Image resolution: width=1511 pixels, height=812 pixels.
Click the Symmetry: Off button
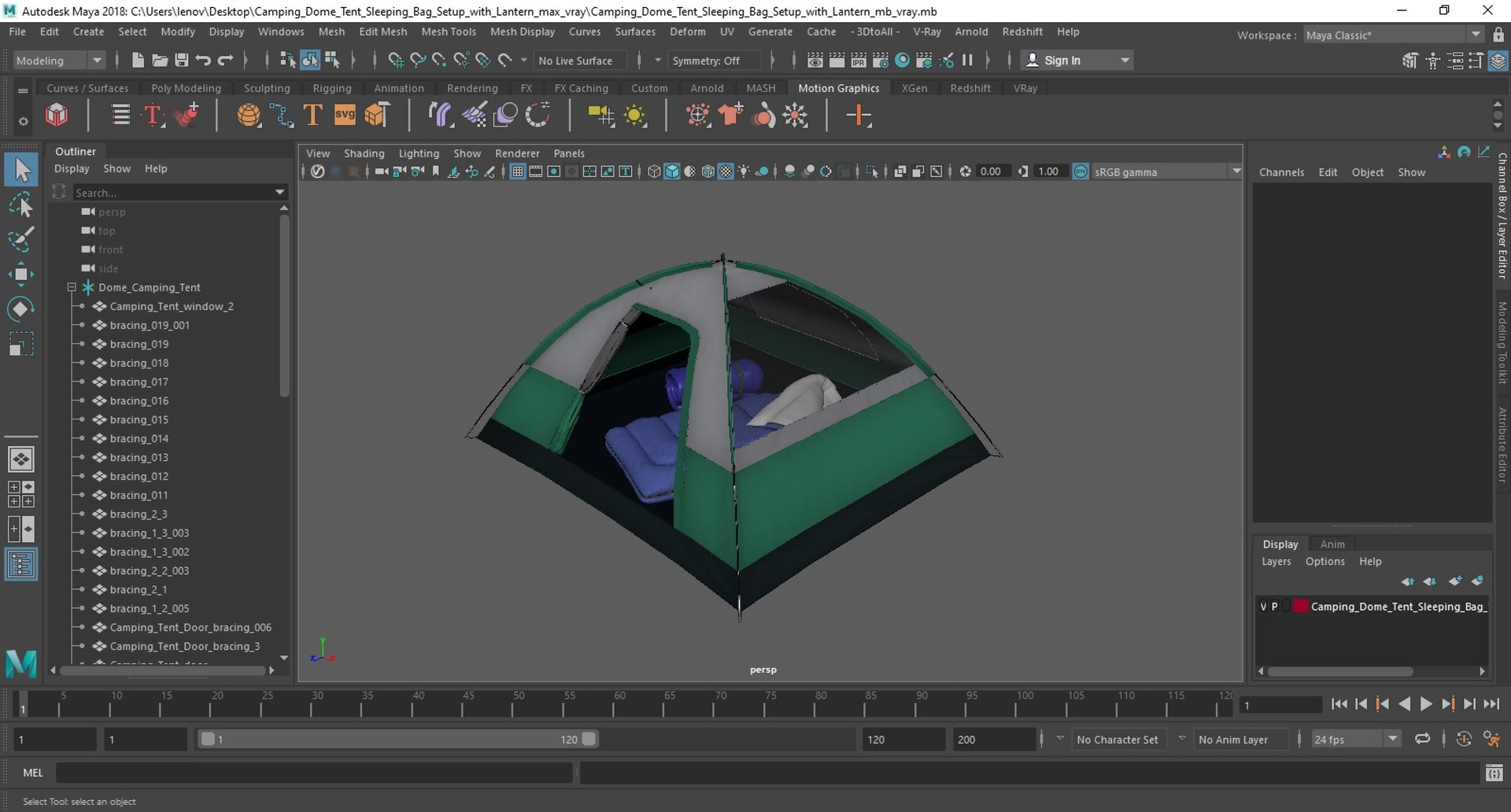click(715, 61)
